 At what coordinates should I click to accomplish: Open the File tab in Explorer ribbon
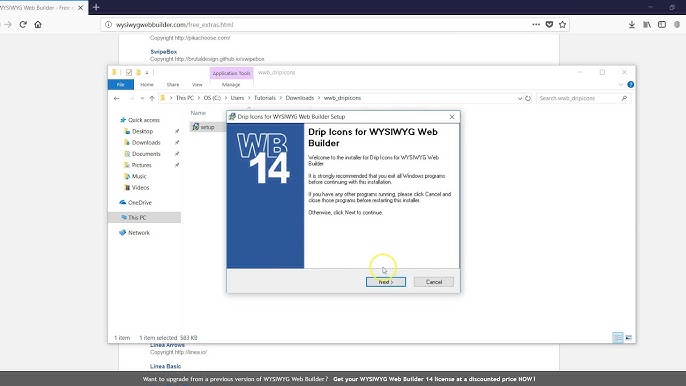tap(121, 84)
